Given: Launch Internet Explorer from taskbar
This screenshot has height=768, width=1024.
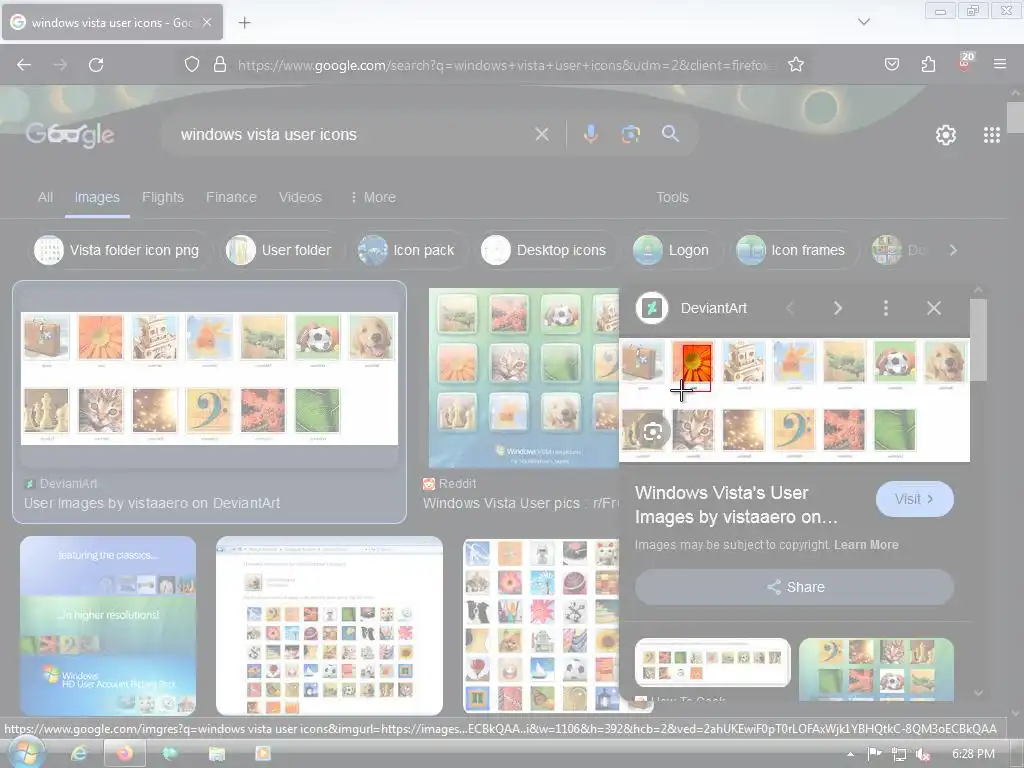Looking at the screenshot, I should click(x=79, y=754).
